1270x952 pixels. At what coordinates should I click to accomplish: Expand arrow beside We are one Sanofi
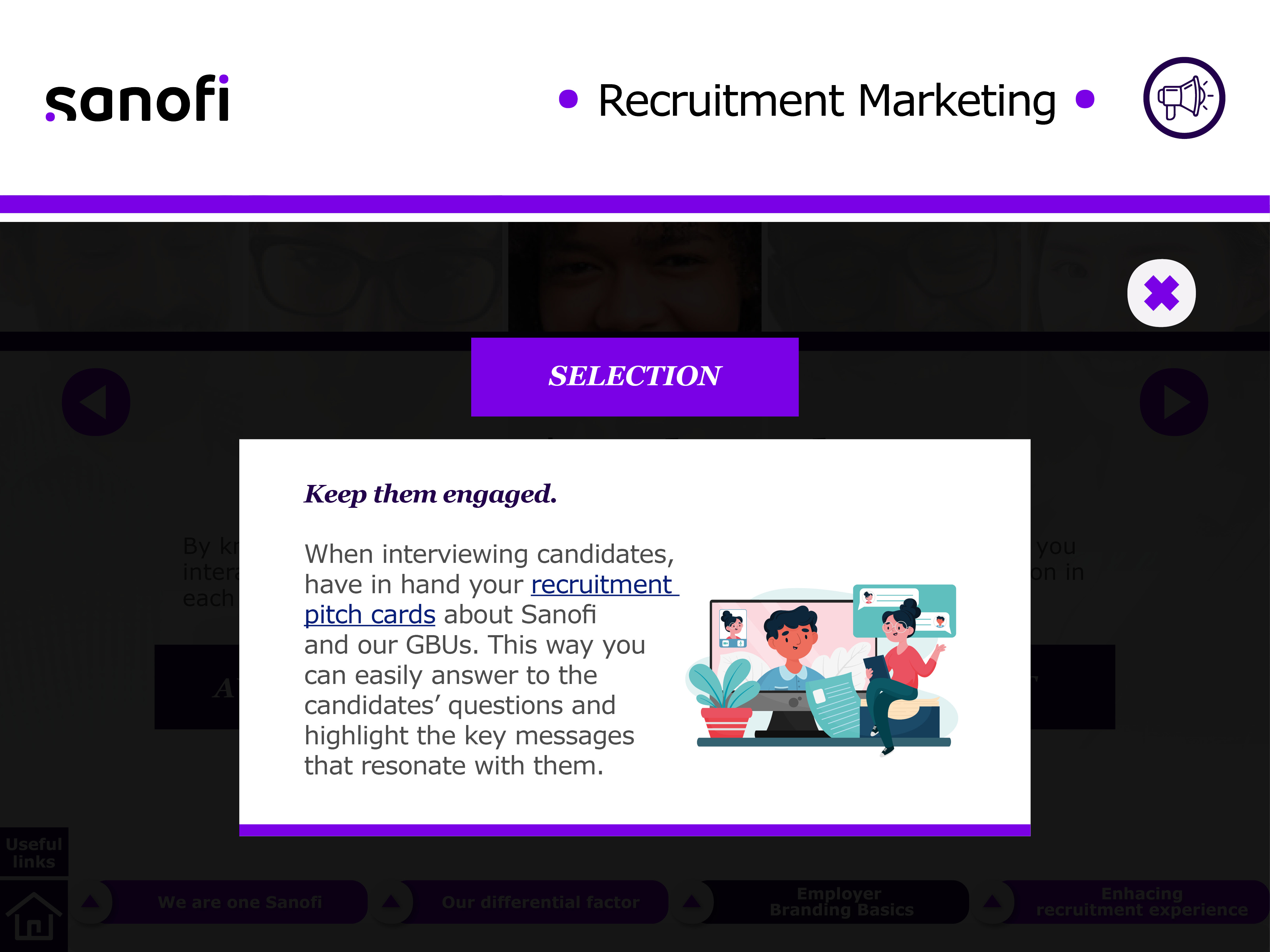90,902
